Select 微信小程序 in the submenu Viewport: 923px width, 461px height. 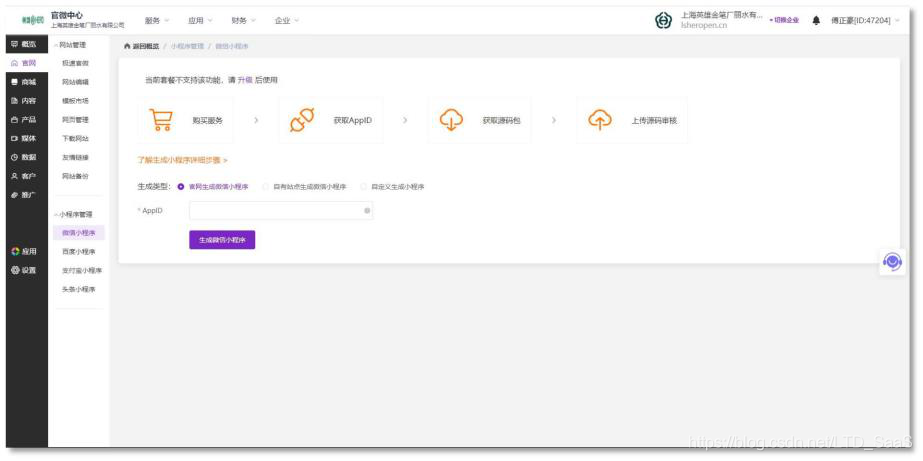click(x=79, y=233)
